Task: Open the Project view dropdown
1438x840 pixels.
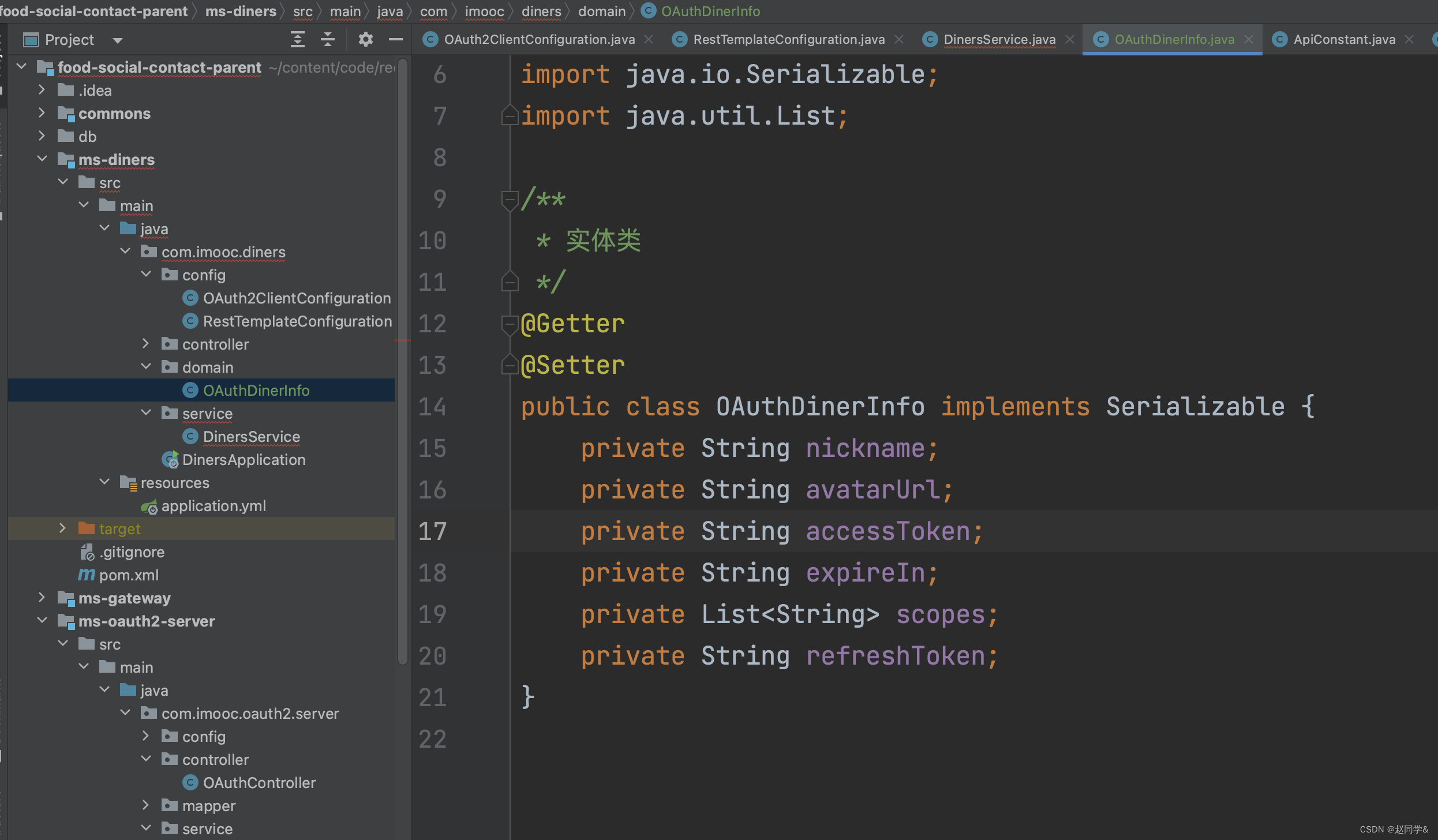Action: pyautogui.click(x=118, y=40)
